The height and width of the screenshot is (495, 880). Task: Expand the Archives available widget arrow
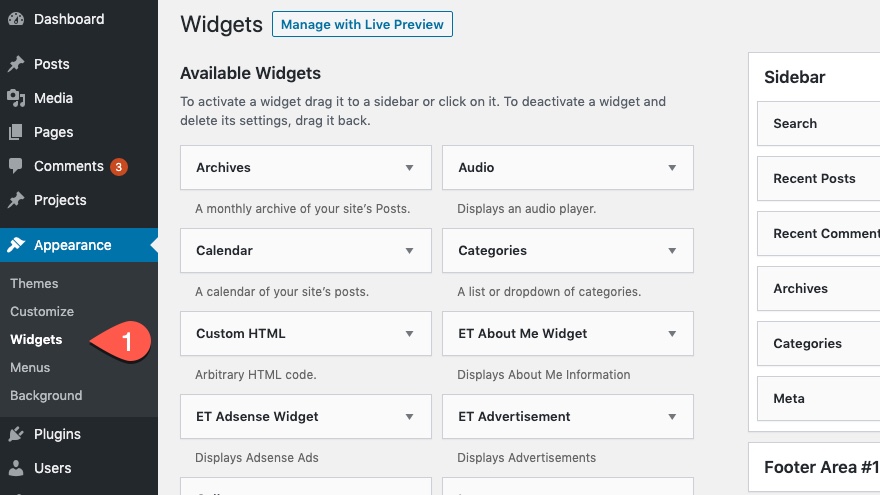click(409, 168)
